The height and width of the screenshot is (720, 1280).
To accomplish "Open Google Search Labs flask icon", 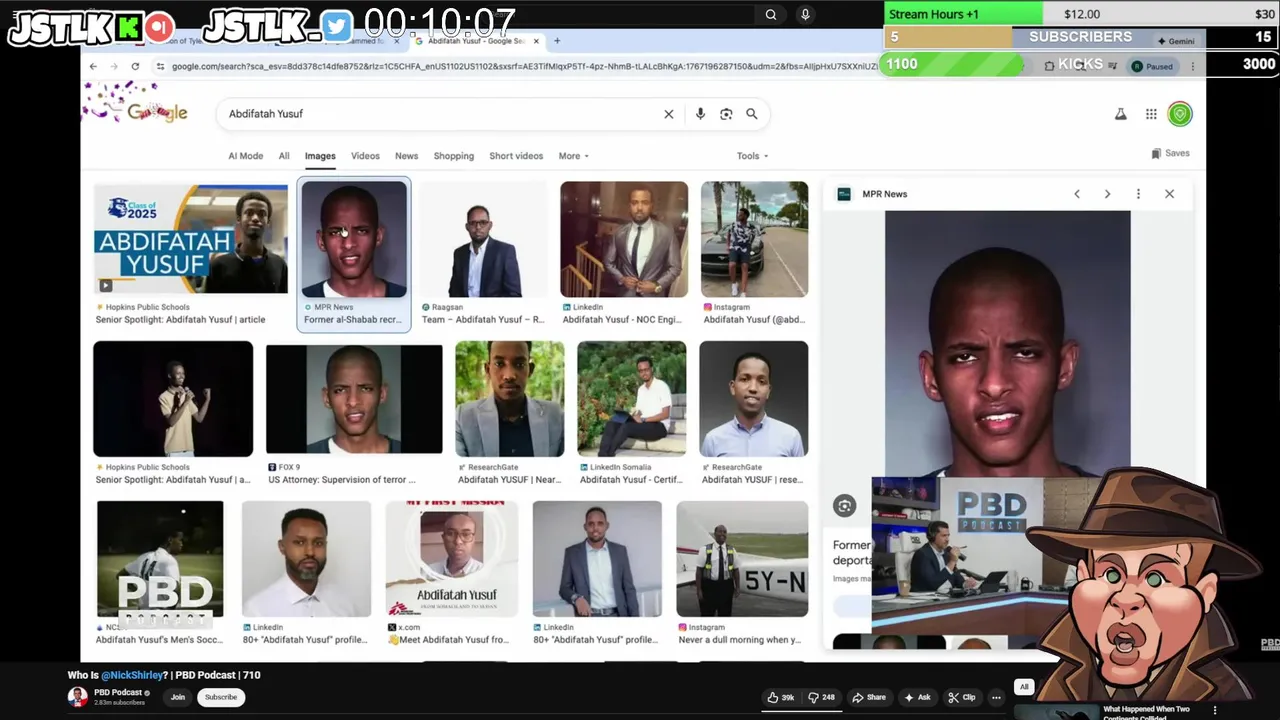I will click(x=1121, y=114).
